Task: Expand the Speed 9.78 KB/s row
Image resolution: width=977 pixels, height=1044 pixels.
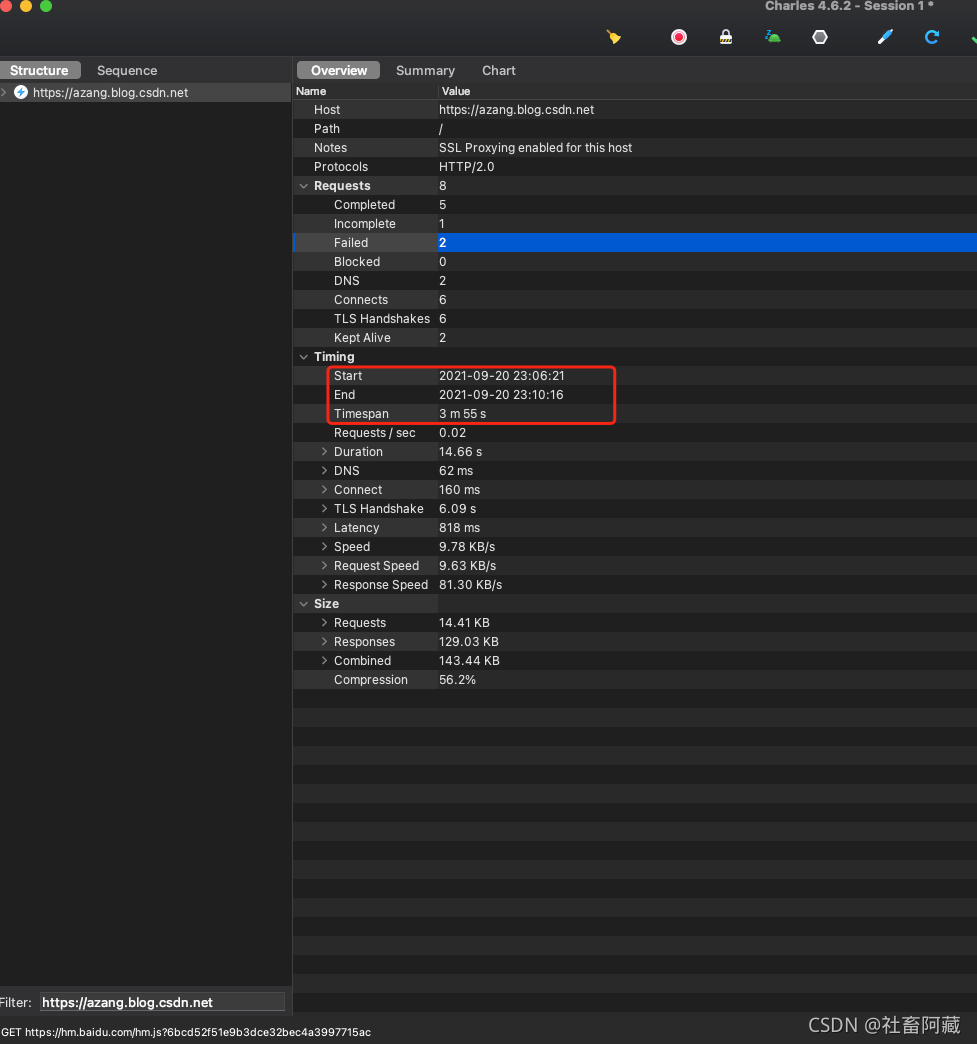Action: [x=324, y=547]
